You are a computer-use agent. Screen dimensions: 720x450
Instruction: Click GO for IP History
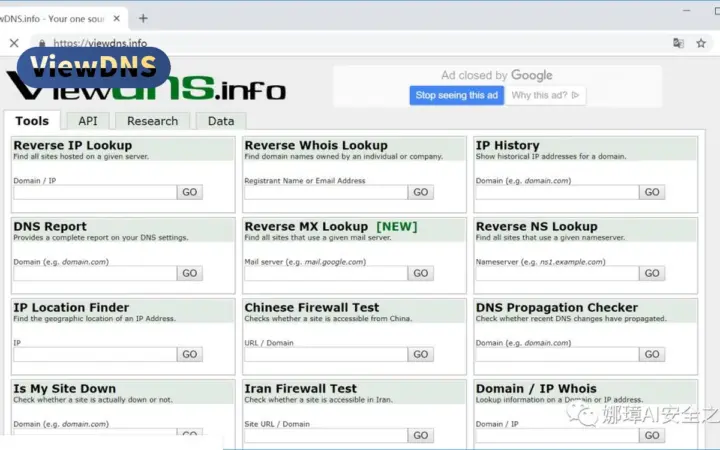652,192
